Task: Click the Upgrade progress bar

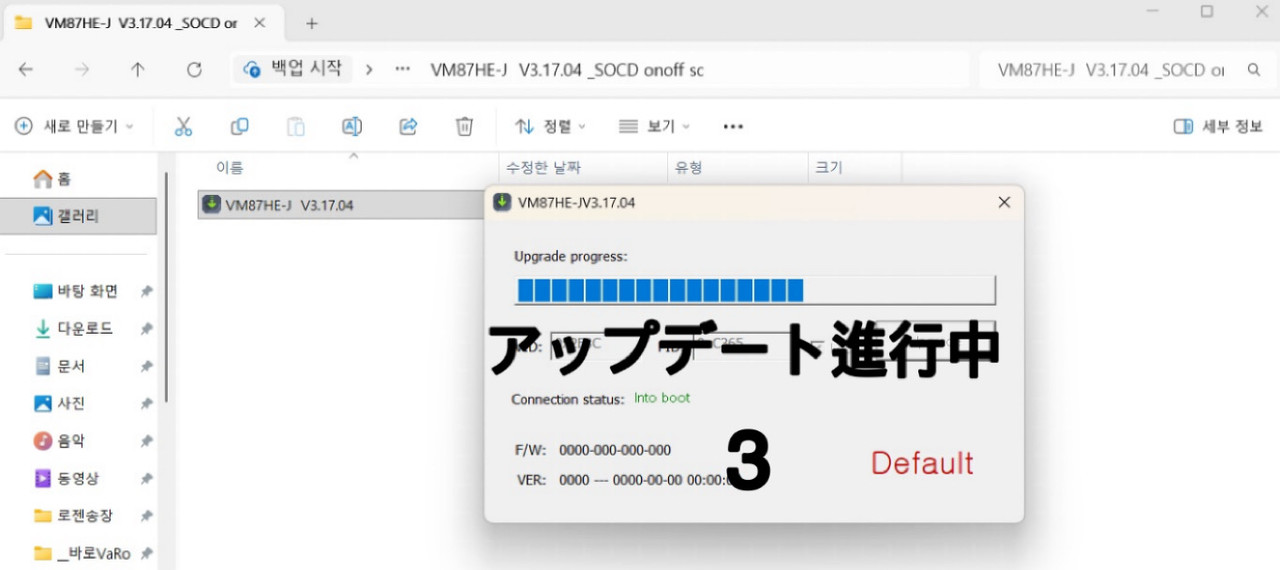Action: [x=755, y=290]
